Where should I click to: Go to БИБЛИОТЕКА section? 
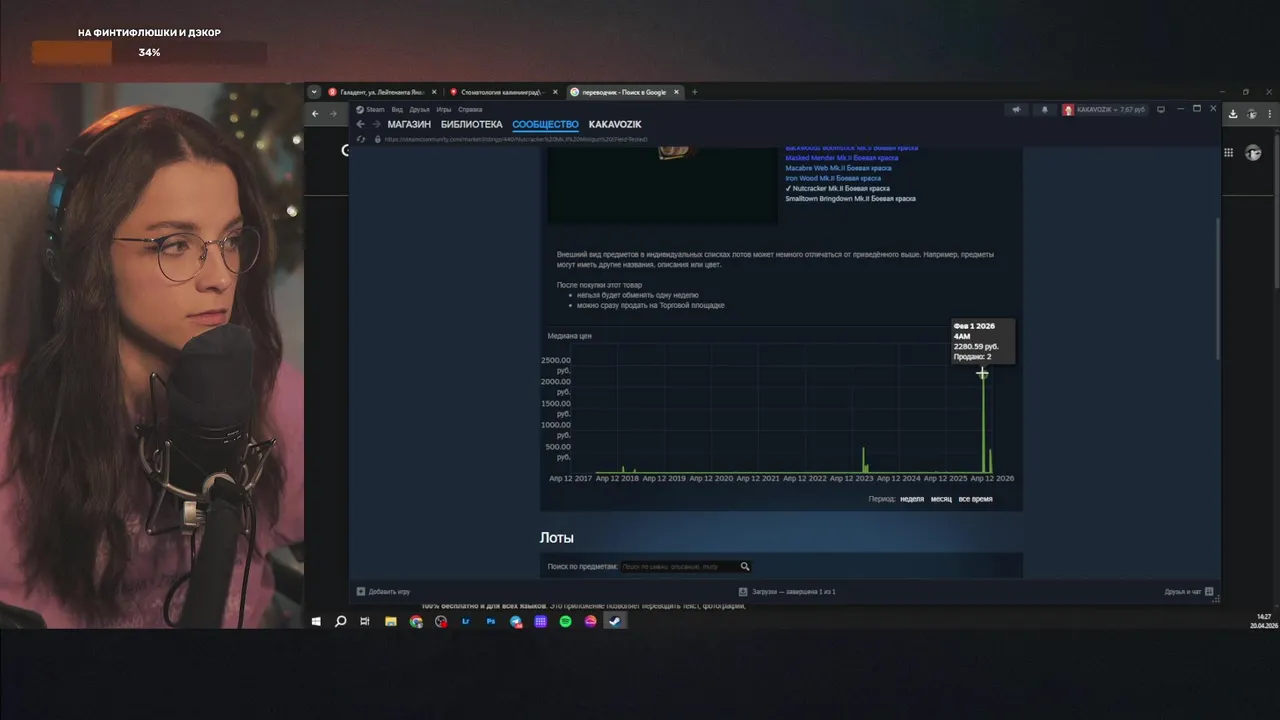click(471, 124)
